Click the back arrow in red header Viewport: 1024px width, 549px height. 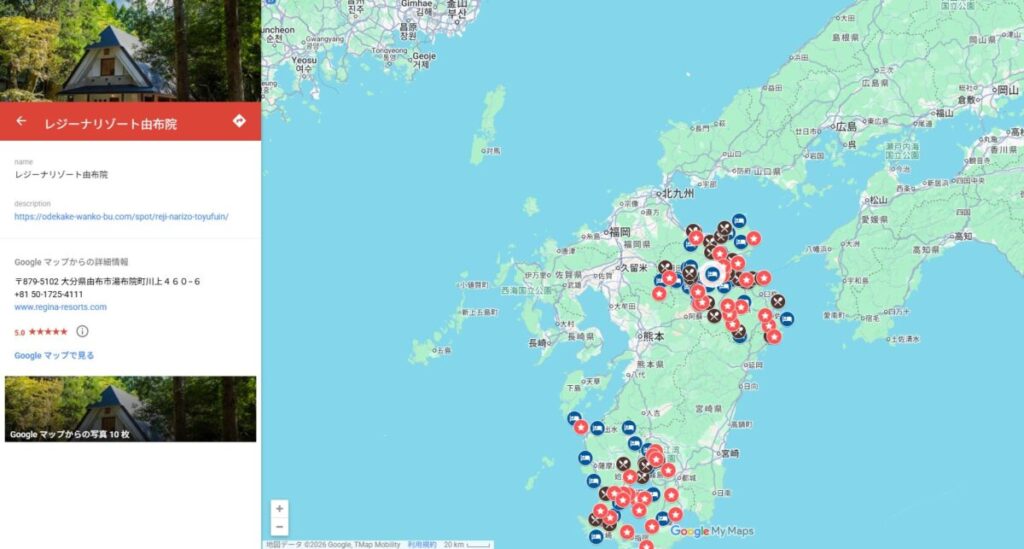[21, 121]
